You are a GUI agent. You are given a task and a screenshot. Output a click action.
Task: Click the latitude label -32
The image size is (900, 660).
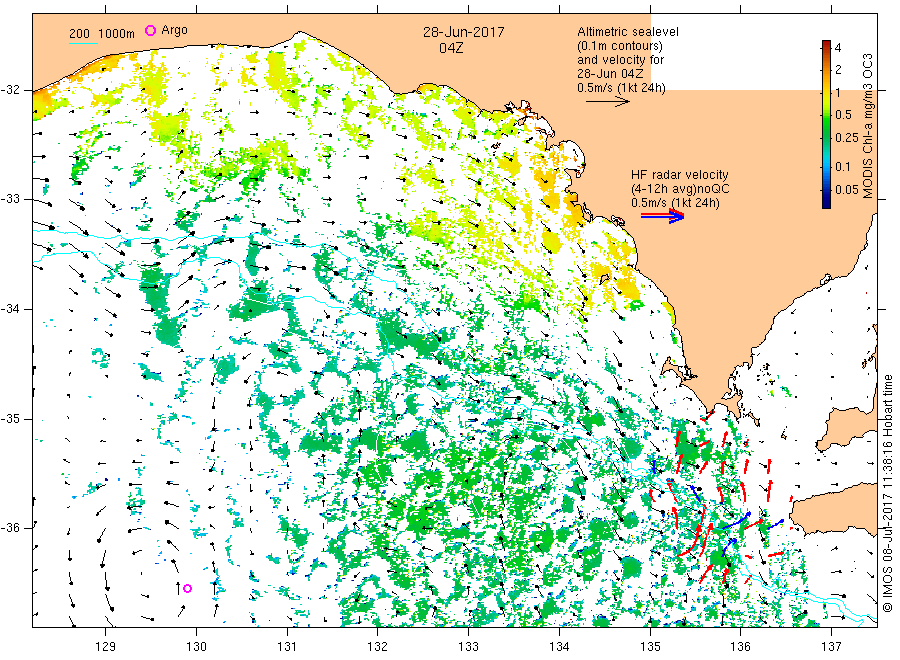coord(10,90)
